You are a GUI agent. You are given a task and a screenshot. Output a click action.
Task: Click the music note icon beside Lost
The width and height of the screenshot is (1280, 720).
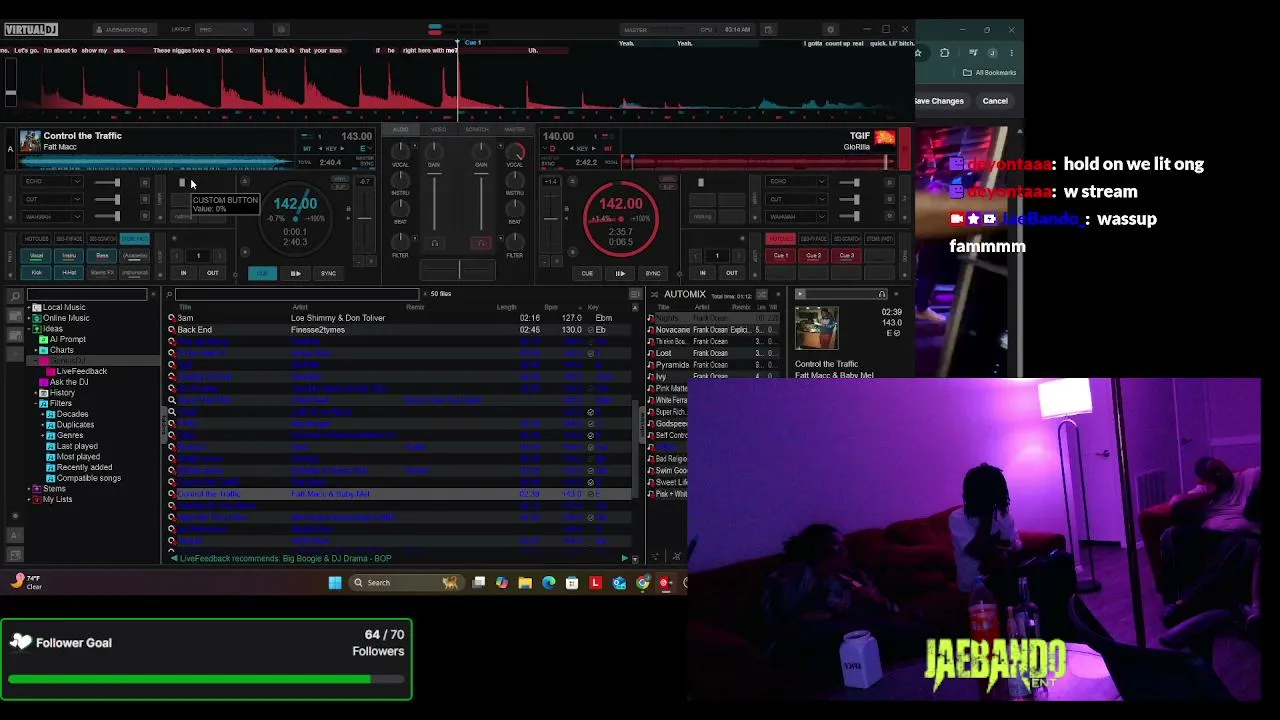651,353
